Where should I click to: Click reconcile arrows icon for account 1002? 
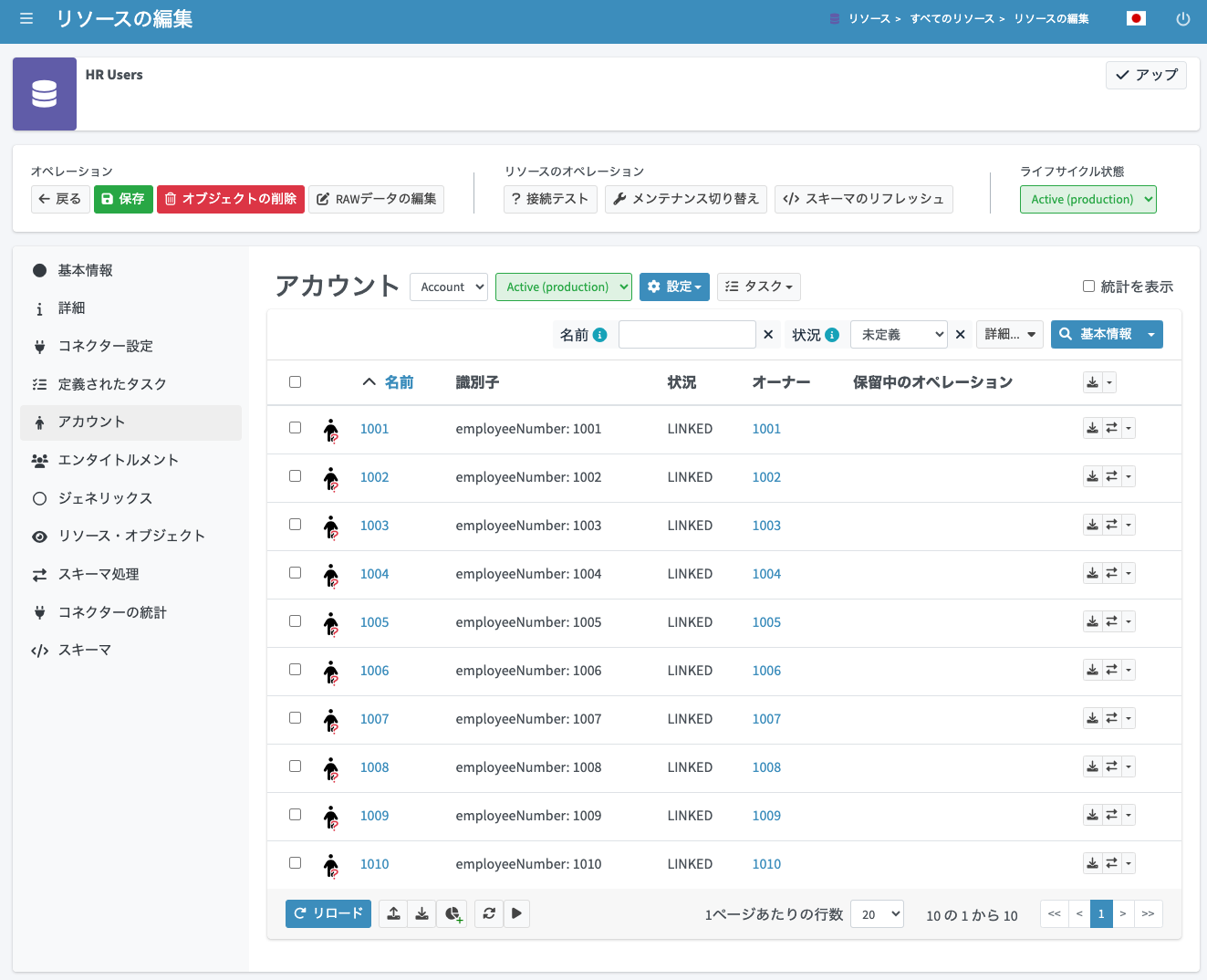[x=1111, y=476]
